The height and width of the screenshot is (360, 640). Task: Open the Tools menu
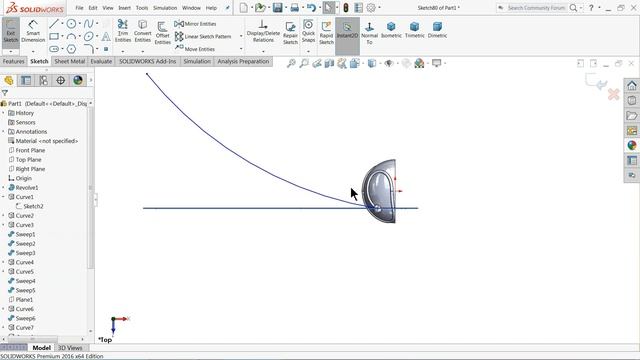(x=142, y=8)
